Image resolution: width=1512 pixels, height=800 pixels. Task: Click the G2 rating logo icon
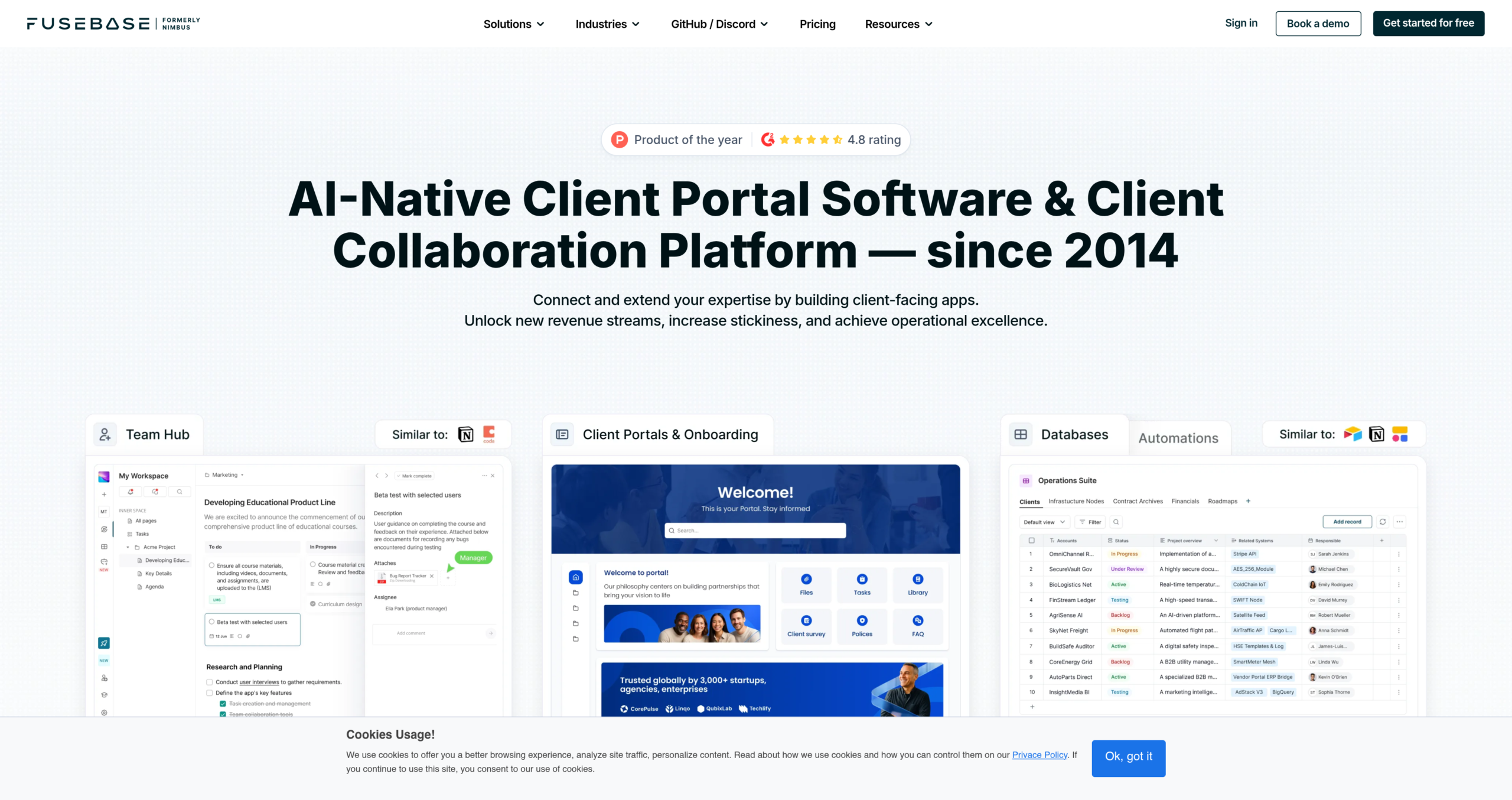pyautogui.click(x=768, y=140)
